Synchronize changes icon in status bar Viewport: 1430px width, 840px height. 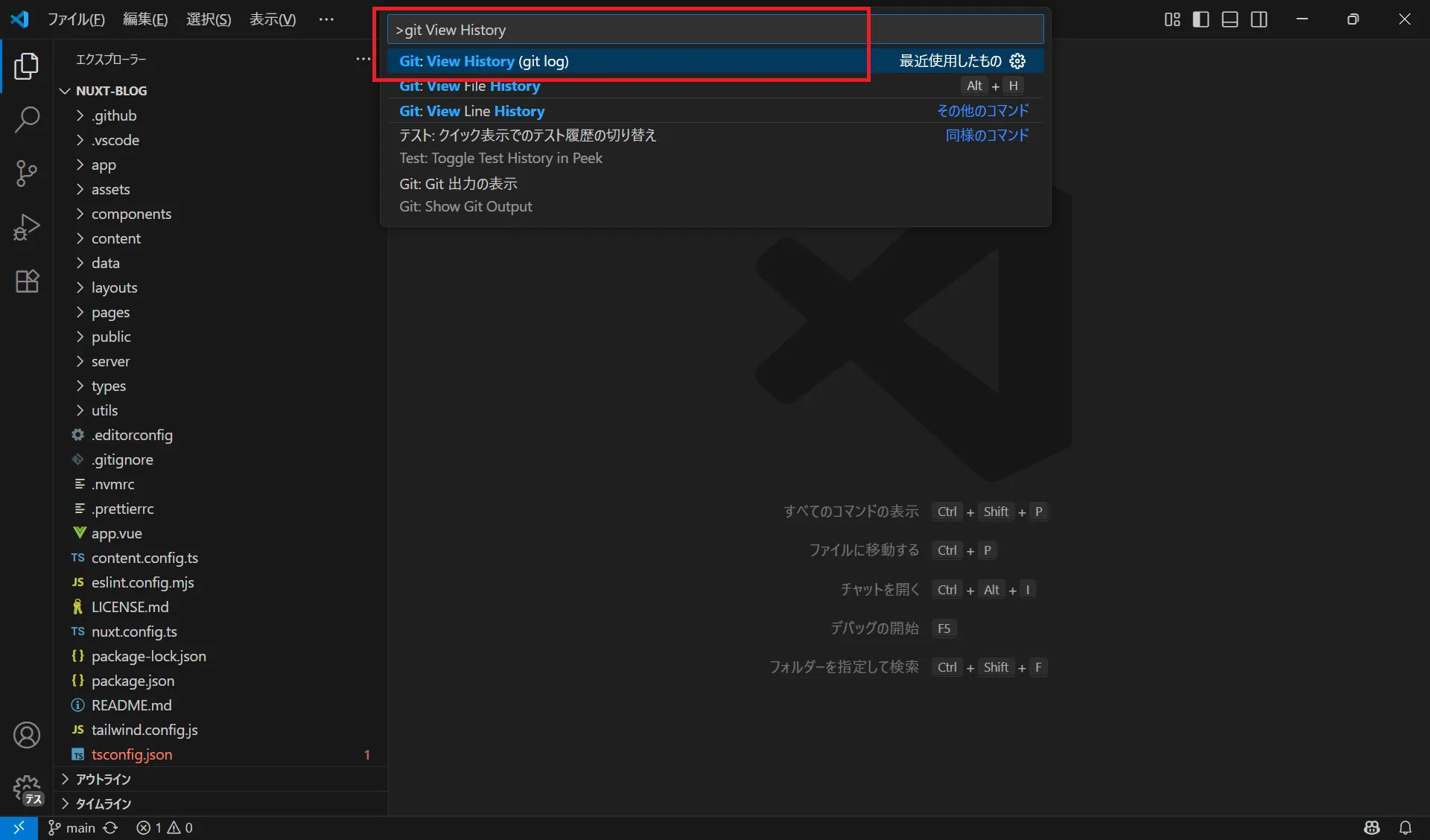pos(110,827)
